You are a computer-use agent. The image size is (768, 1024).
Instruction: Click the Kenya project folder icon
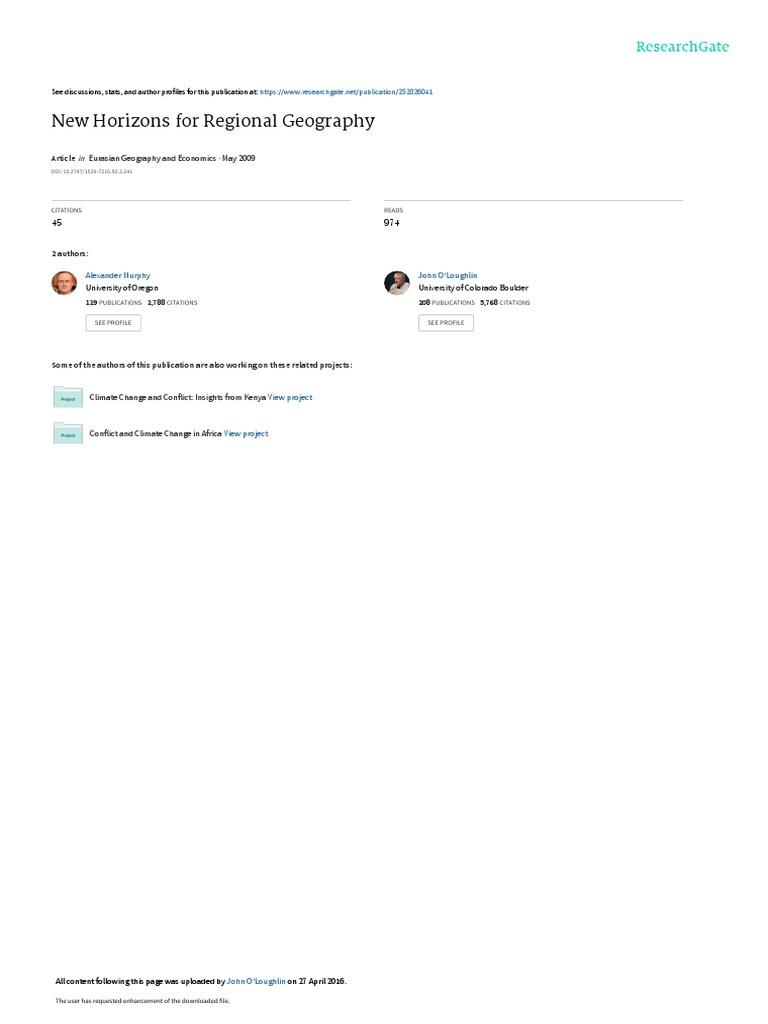pyautogui.click(x=68, y=397)
